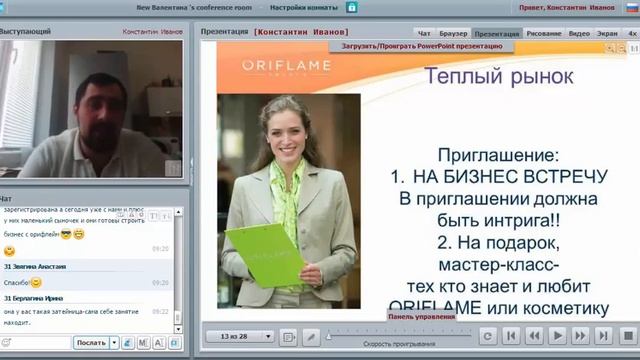Click the slide title Теплый рынок

tap(499, 76)
